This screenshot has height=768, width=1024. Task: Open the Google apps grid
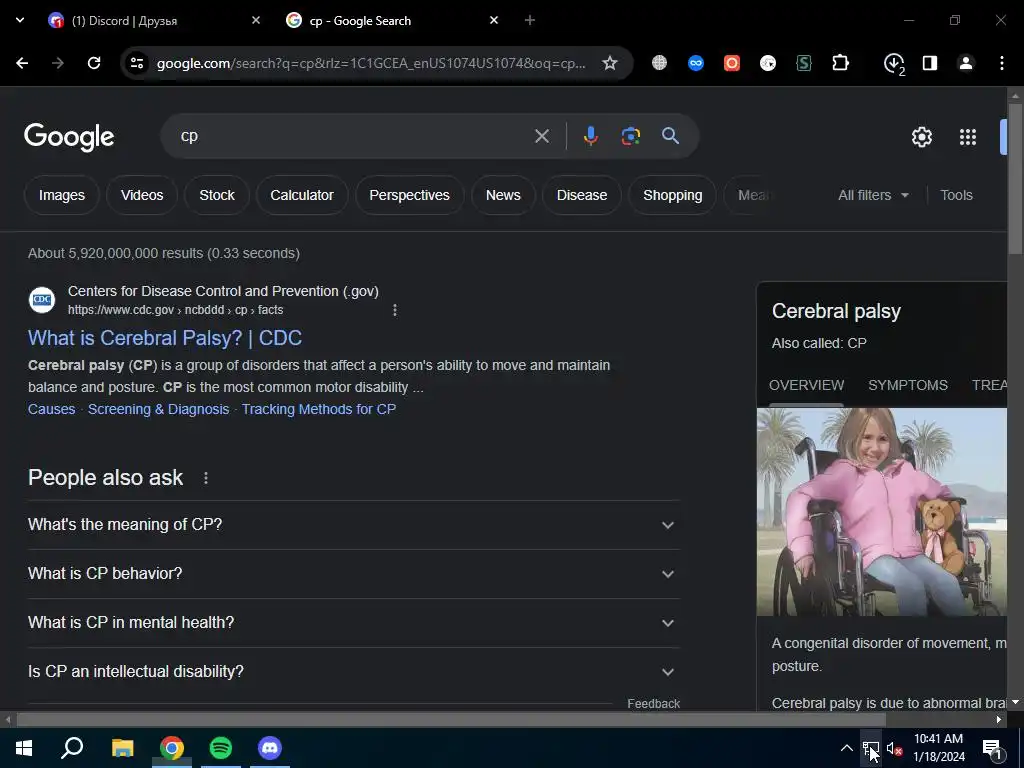pyautogui.click(x=968, y=136)
